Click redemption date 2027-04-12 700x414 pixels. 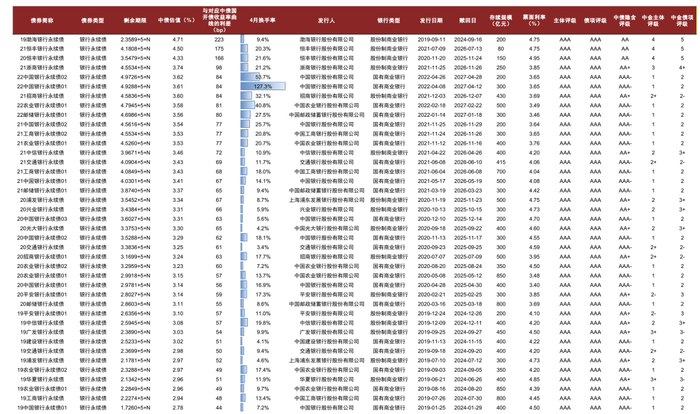[468, 87]
